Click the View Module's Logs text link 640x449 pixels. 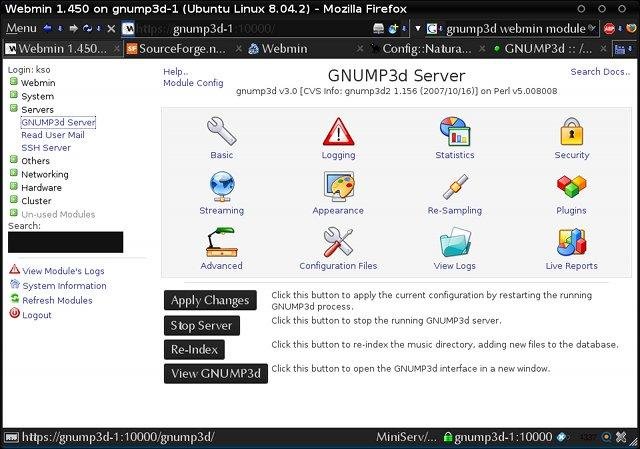coord(63,271)
